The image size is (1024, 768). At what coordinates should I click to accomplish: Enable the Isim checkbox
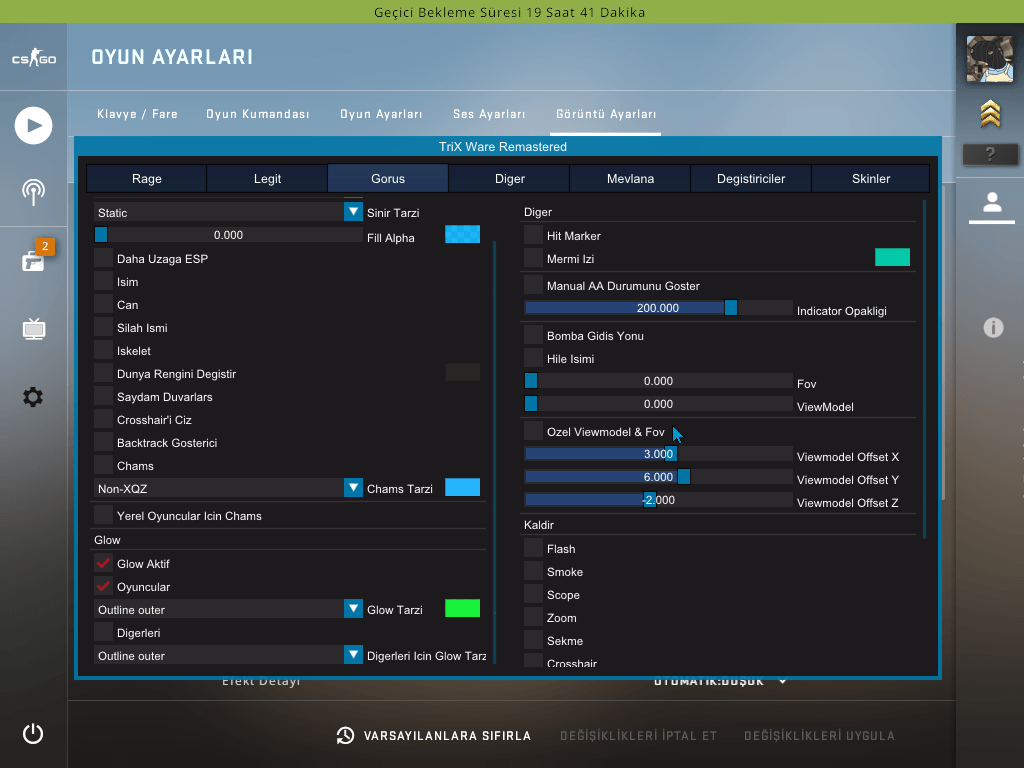click(x=103, y=281)
